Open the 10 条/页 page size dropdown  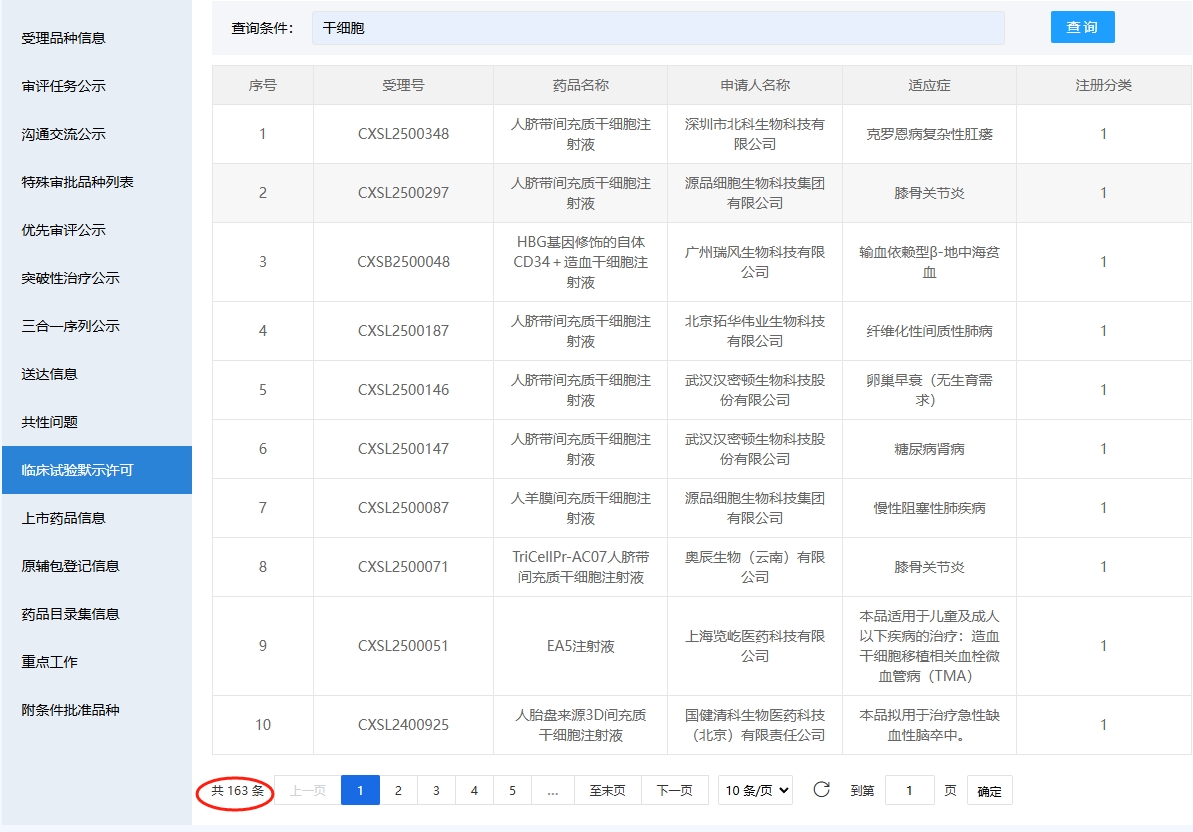(755, 790)
